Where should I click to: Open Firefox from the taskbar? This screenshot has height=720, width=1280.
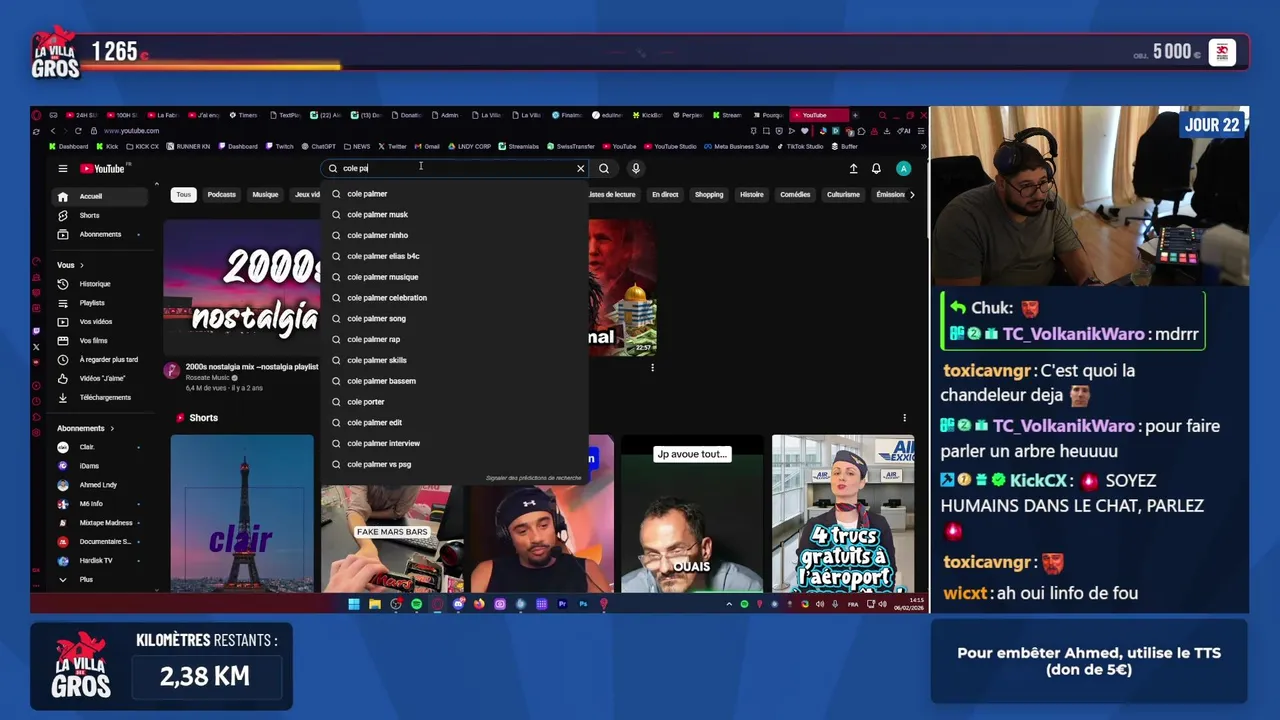coord(479,604)
